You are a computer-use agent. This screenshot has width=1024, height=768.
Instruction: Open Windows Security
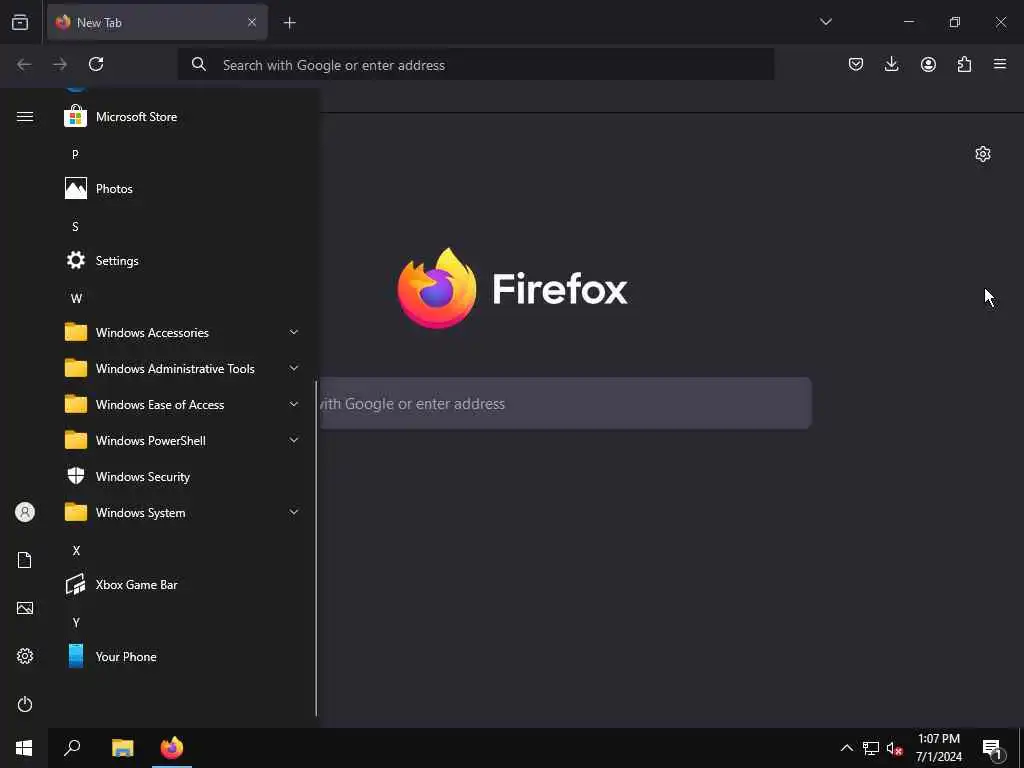point(182,477)
